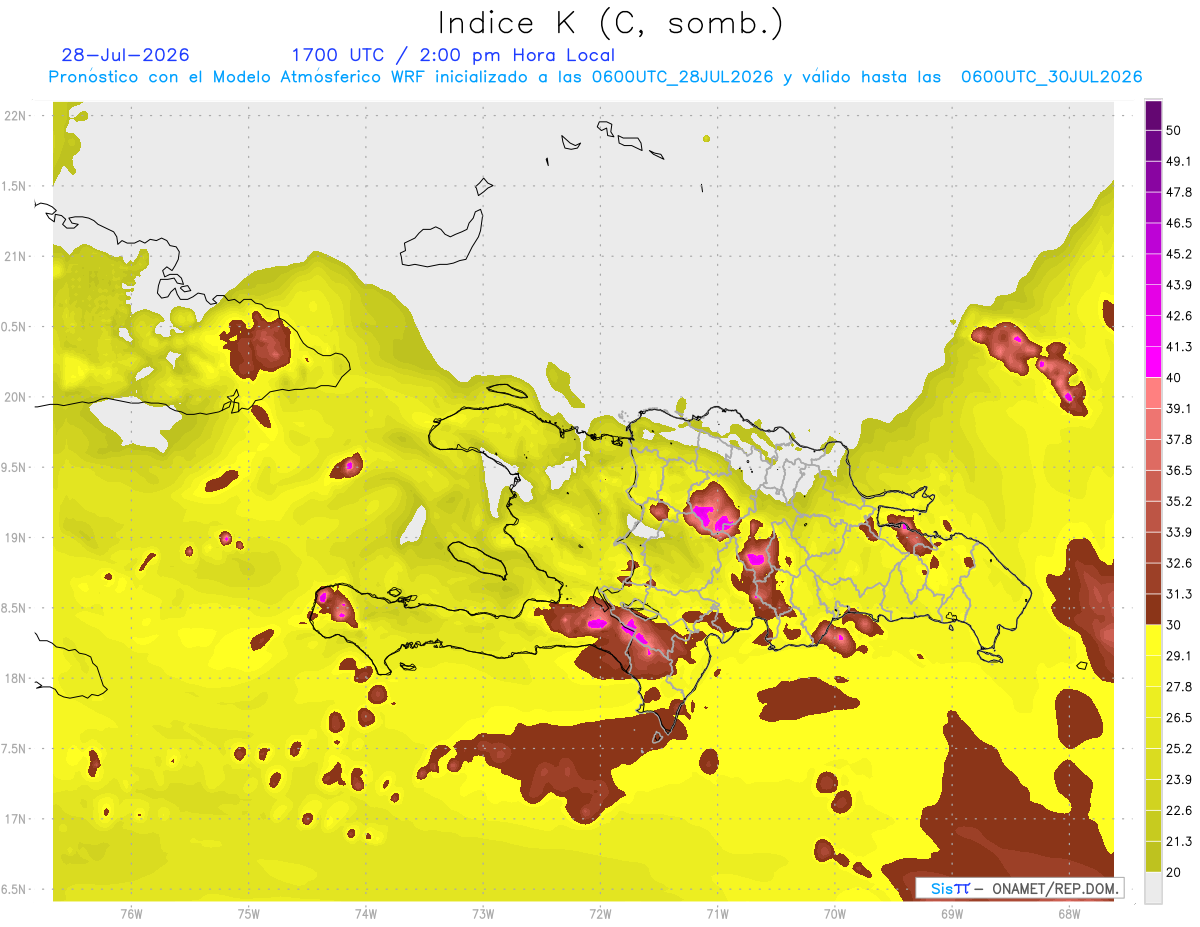Click the '20' legend value

1174,873
